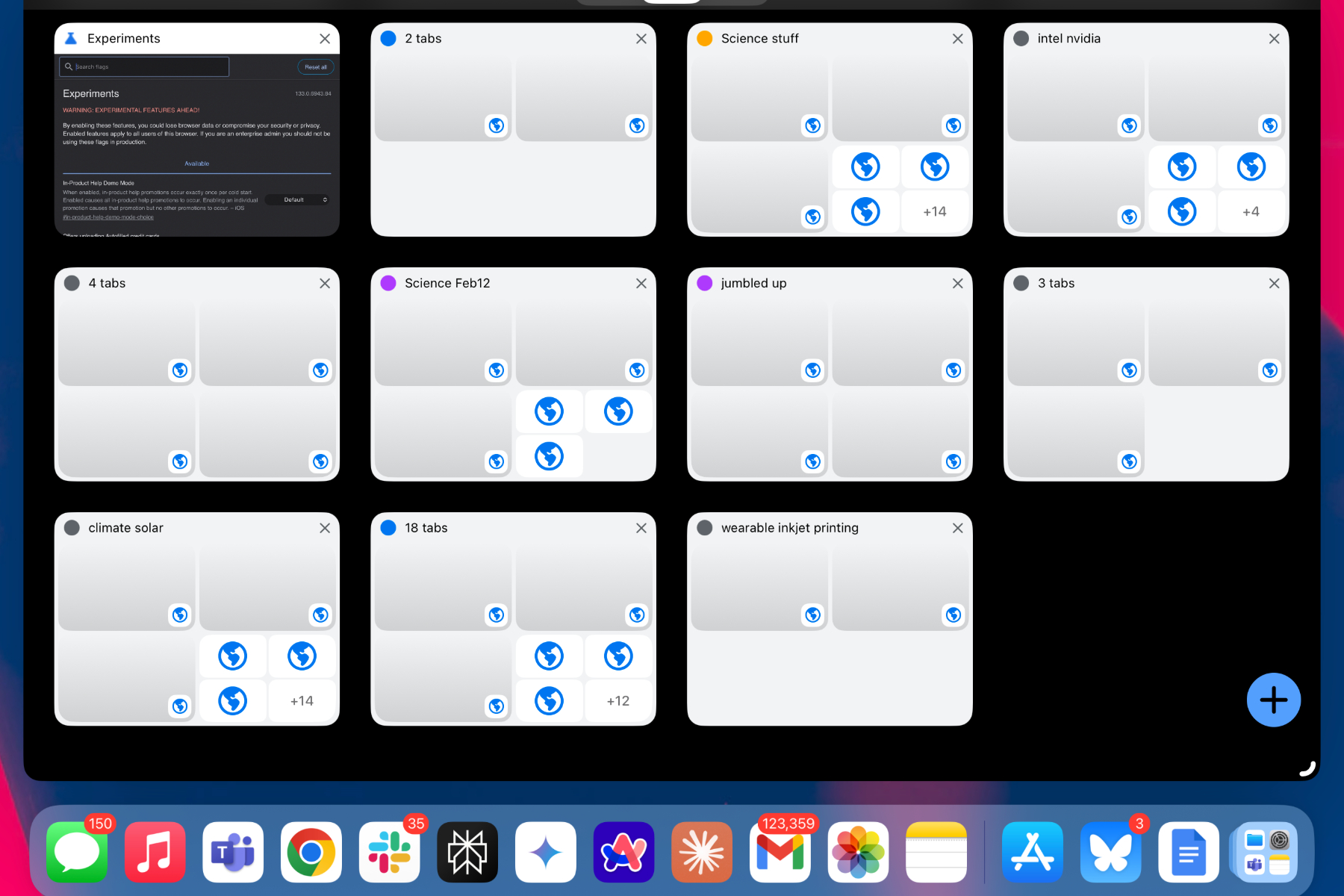Expand the +4 tabs in intel nvidia

[x=1251, y=212]
